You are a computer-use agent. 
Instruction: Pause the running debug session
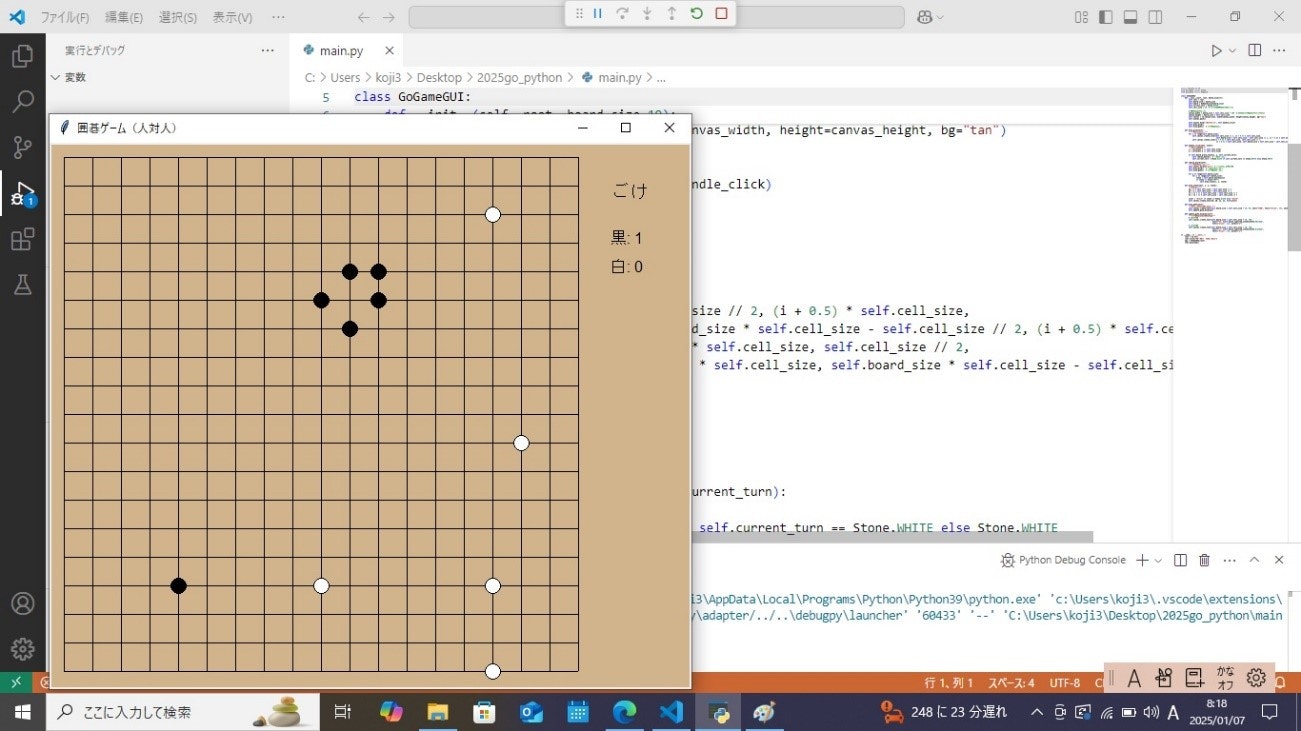coord(597,14)
